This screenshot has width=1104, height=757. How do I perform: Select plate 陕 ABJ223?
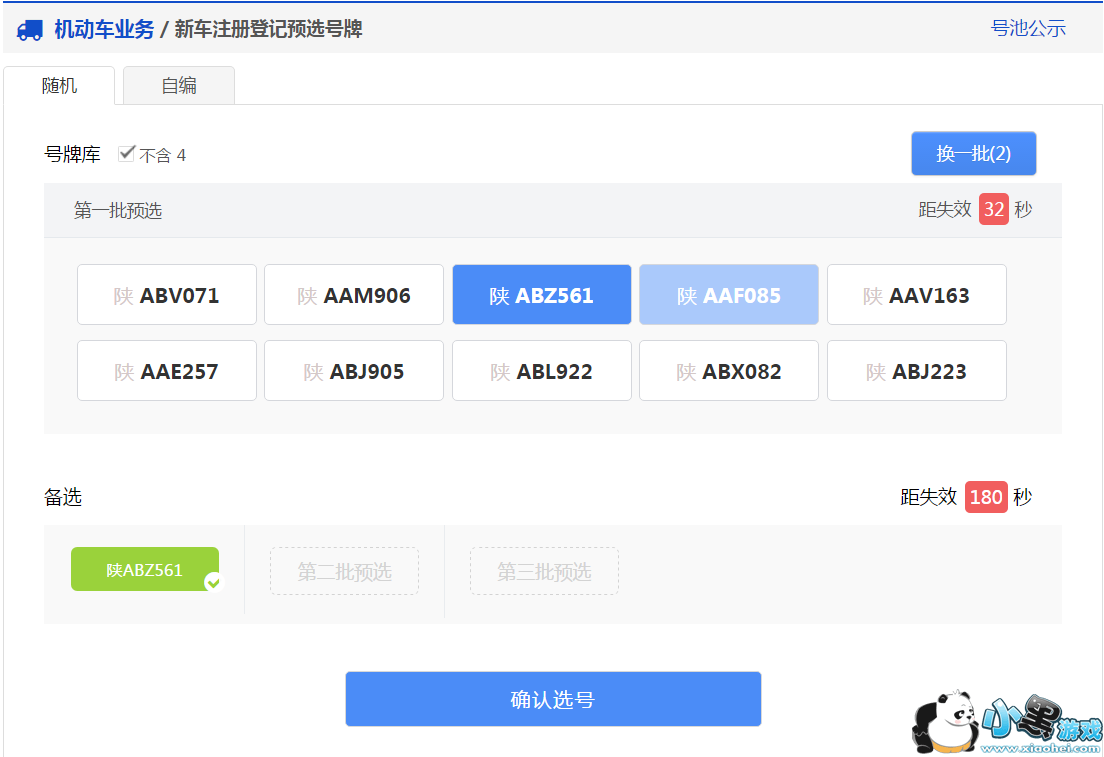point(917,371)
